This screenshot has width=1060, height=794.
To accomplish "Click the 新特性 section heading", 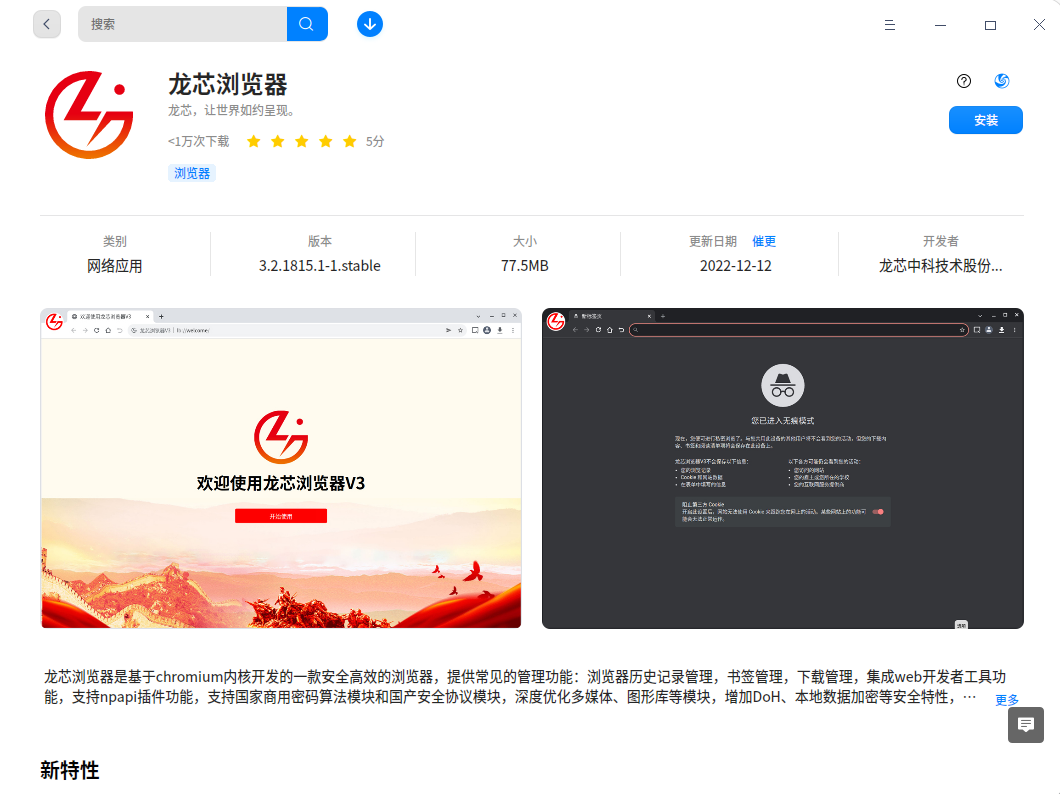I will coord(70,770).
